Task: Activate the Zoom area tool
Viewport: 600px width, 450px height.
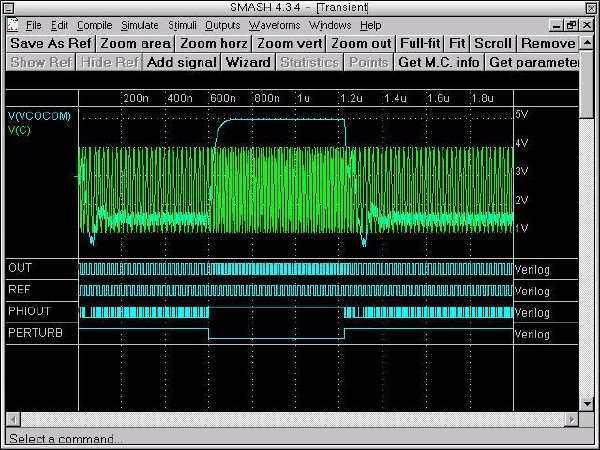Action: click(x=133, y=43)
